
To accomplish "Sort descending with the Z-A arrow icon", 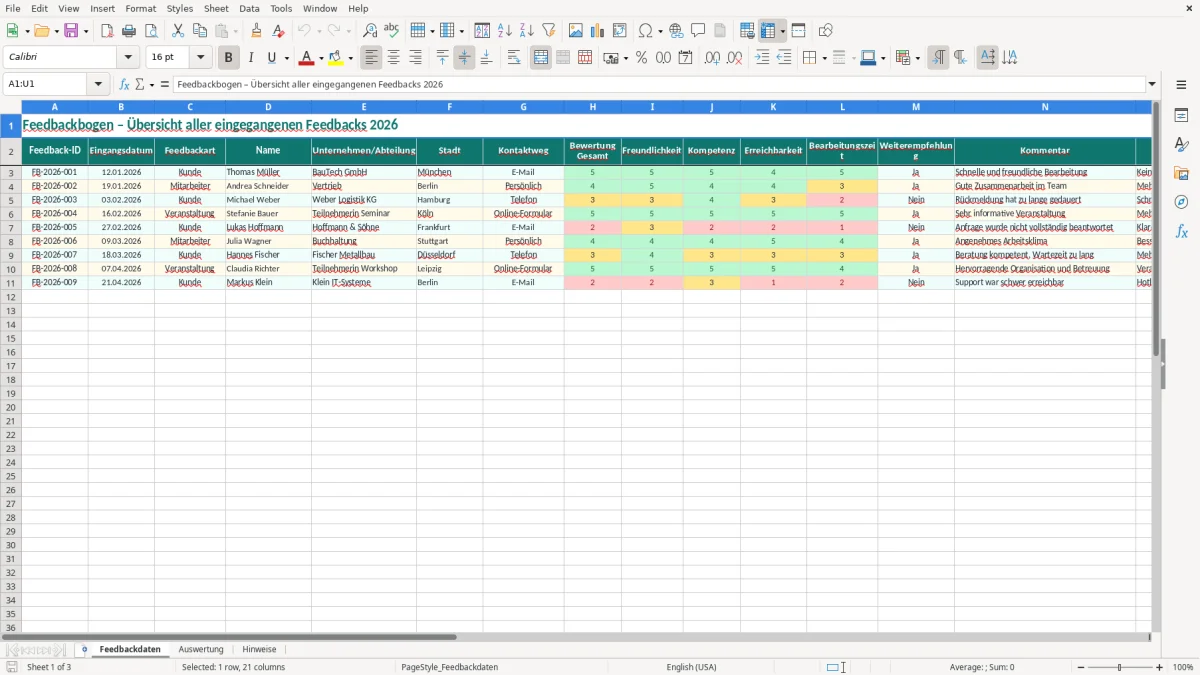I will point(527,31).
